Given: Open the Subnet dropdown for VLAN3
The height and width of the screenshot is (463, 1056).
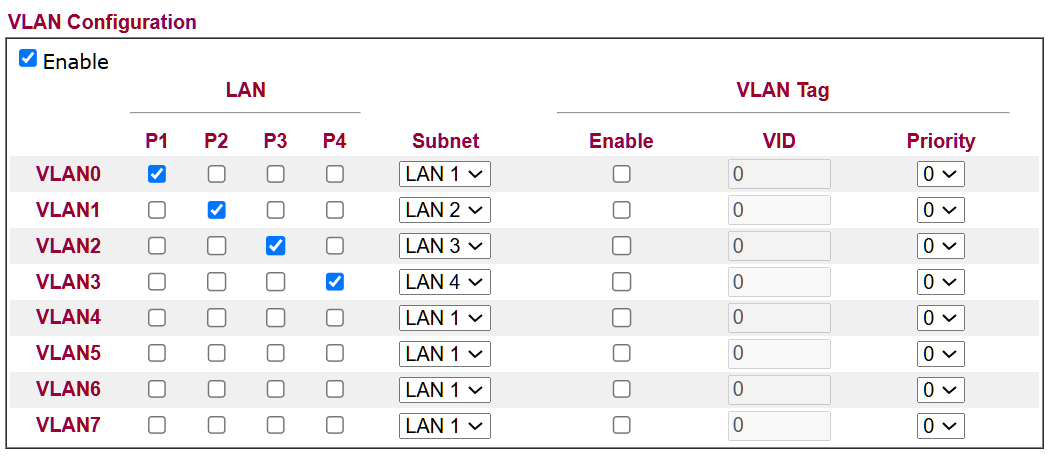Looking at the screenshot, I should tap(445, 282).
